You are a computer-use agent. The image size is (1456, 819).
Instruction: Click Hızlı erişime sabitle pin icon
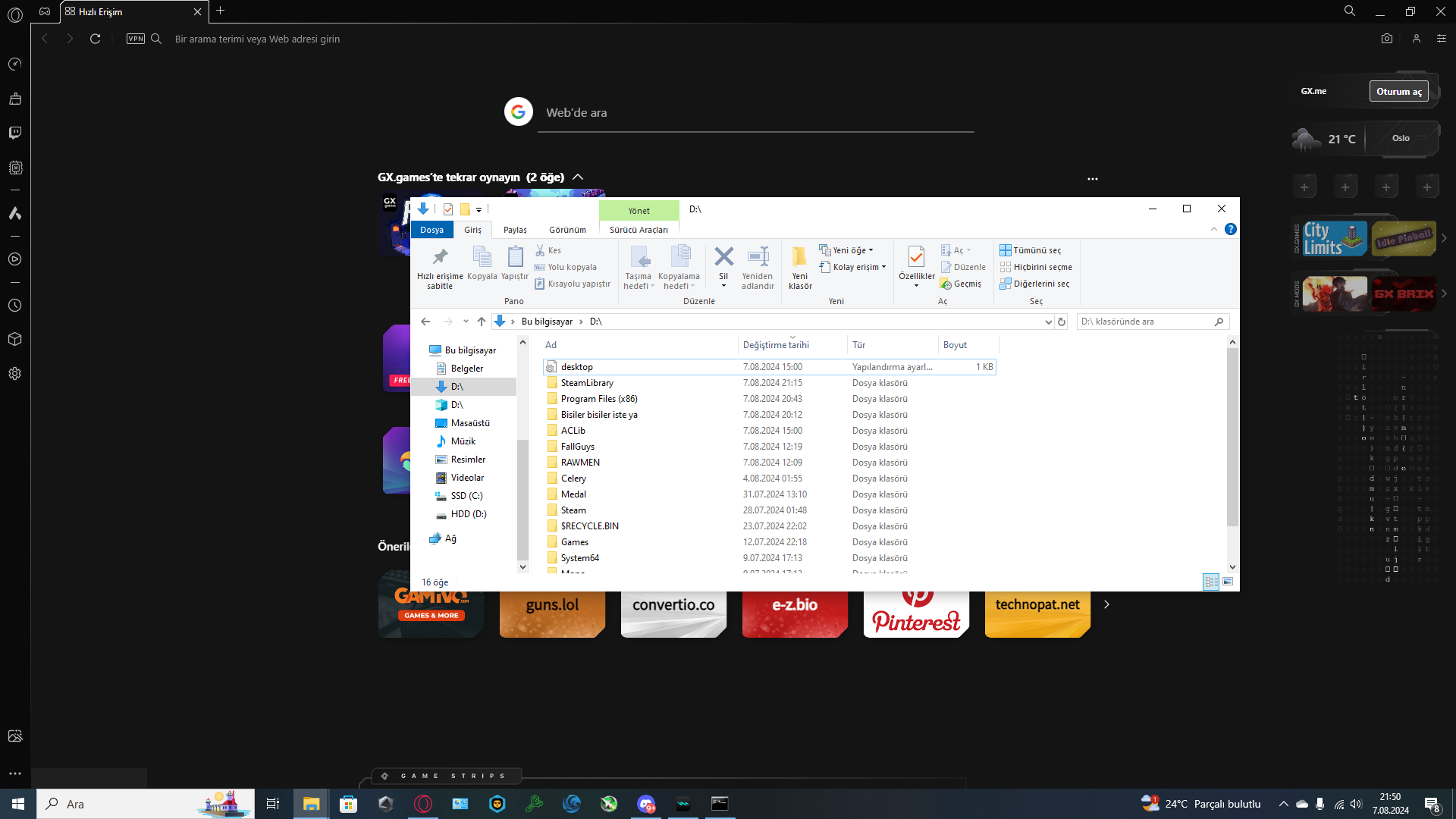tap(440, 258)
